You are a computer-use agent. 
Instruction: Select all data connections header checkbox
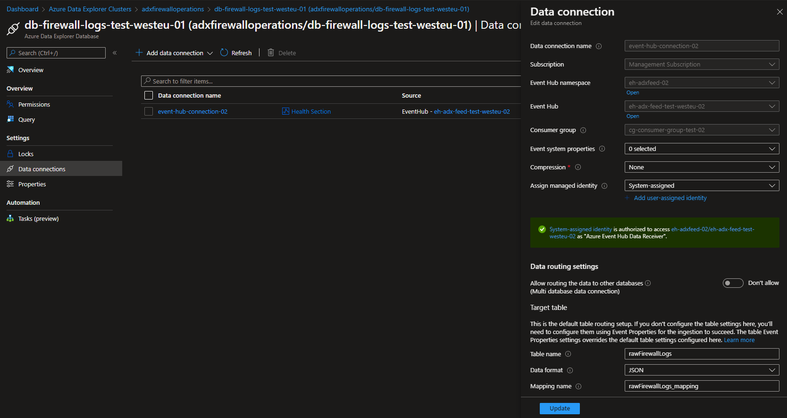pyautogui.click(x=149, y=95)
